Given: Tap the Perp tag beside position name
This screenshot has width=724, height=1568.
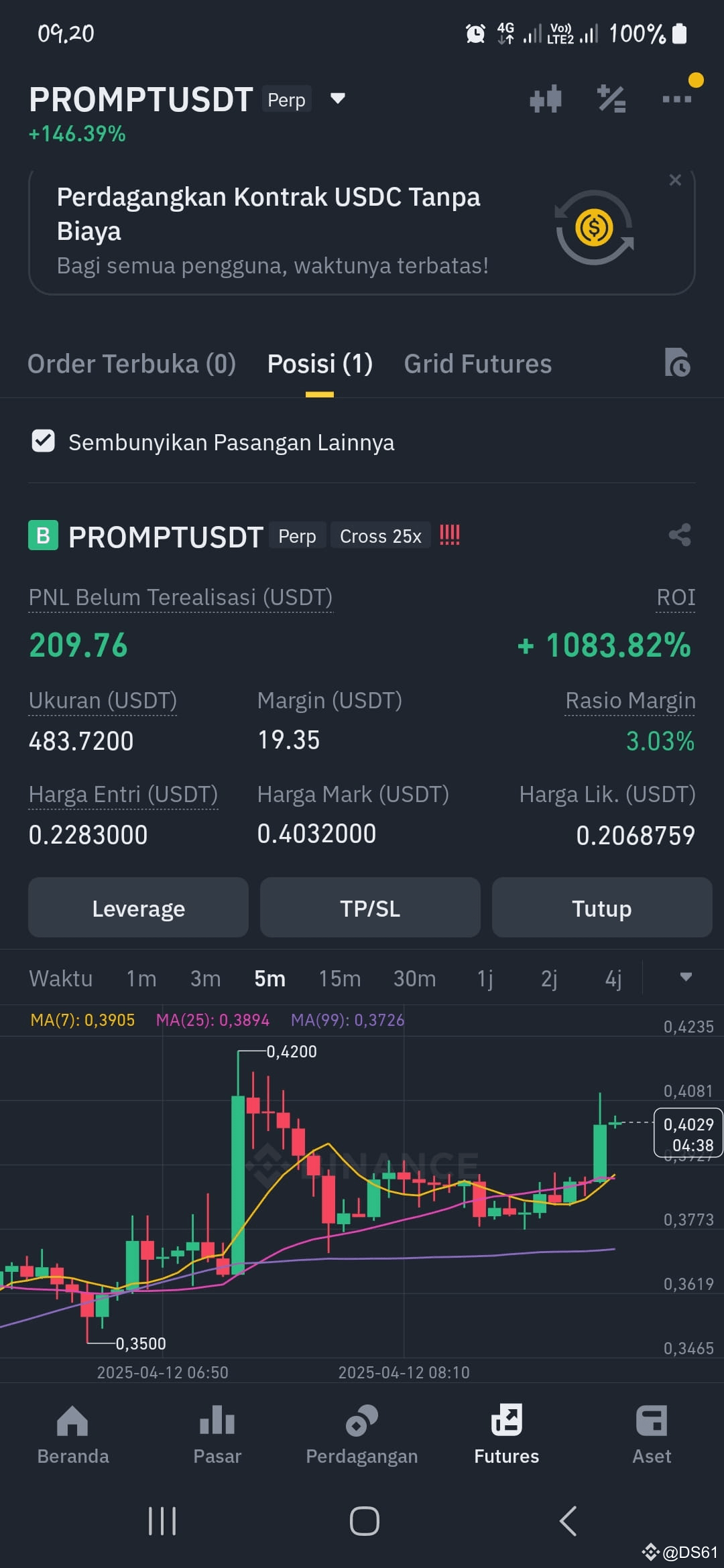Looking at the screenshot, I should (x=297, y=535).
